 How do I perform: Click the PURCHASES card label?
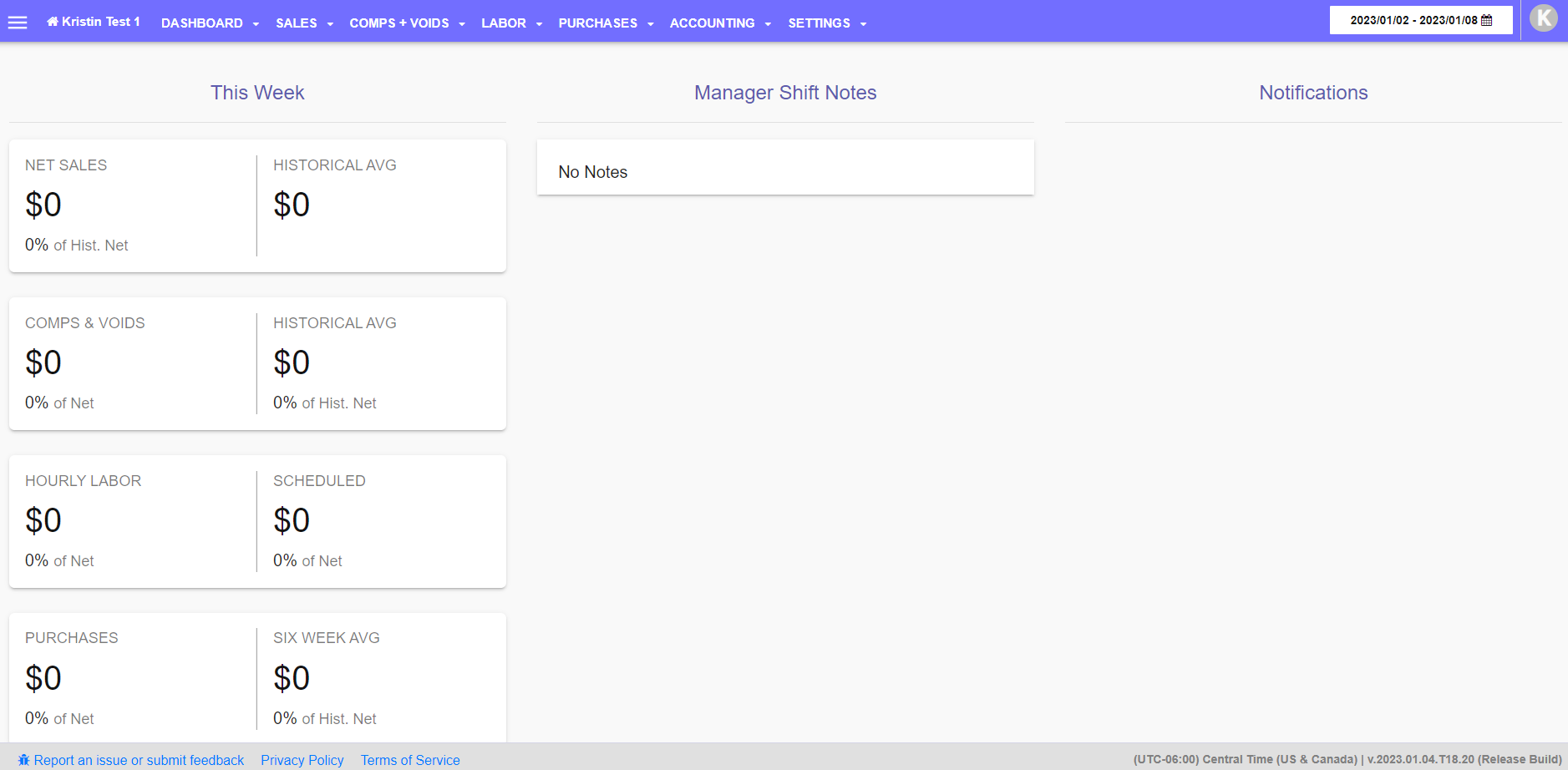pyautogui.click(x=72, y=638)
